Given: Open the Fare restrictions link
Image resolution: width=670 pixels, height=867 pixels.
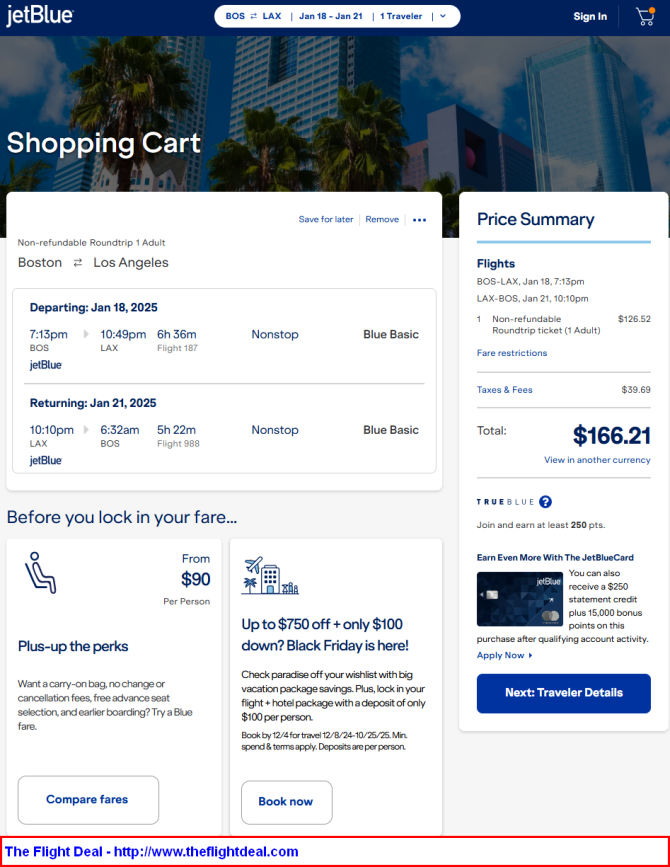Looking at the screenshot, I should 512,353.
